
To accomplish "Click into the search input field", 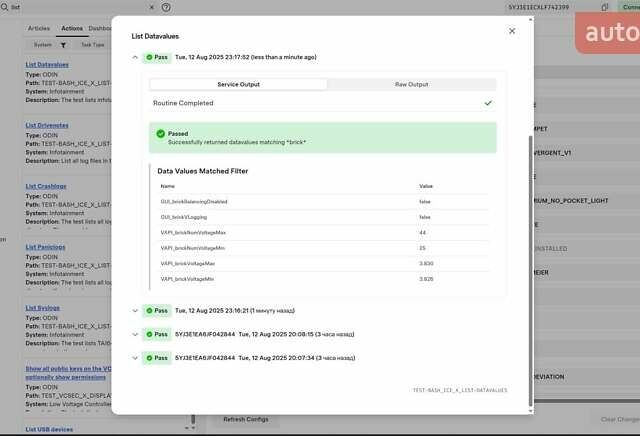I will (80, 7).
